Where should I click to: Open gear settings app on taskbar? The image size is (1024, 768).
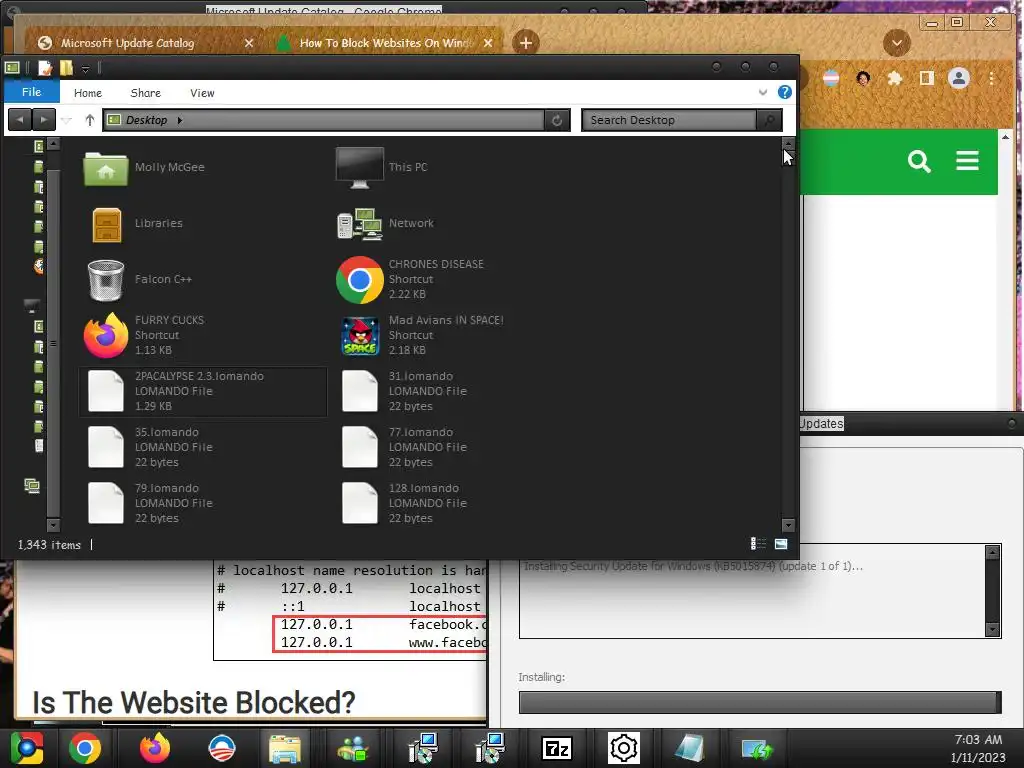(624, 748)
